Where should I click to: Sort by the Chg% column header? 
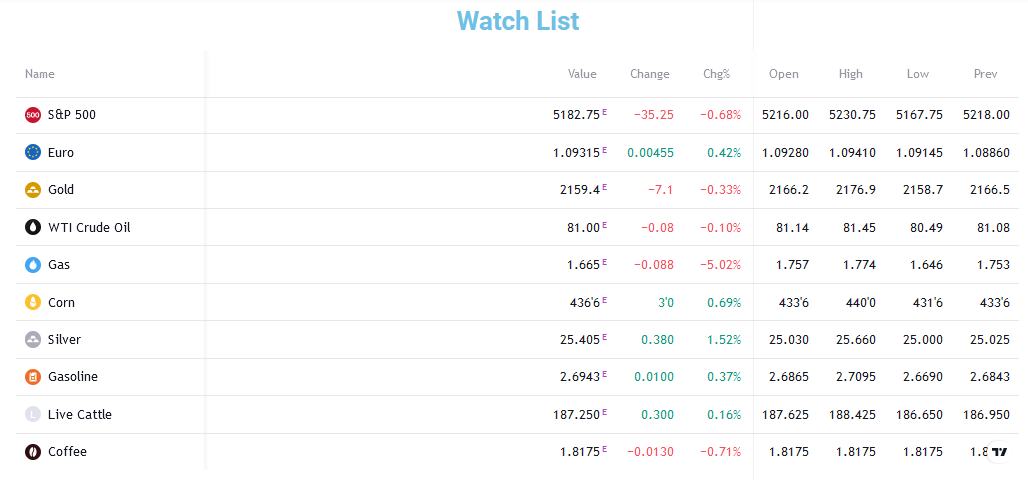click(x=715, y=74)
